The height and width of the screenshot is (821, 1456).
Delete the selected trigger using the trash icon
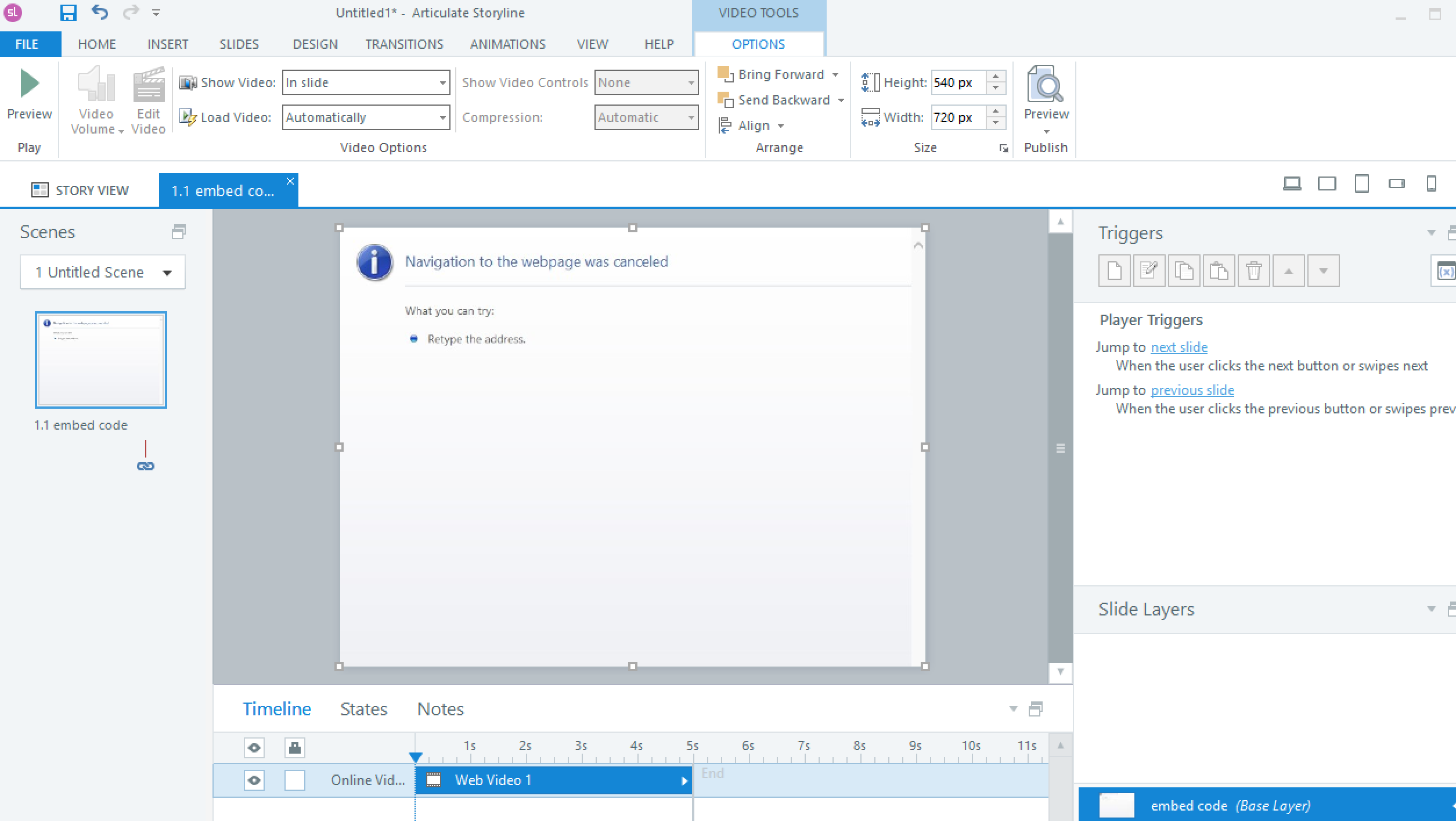[1253, 271]
